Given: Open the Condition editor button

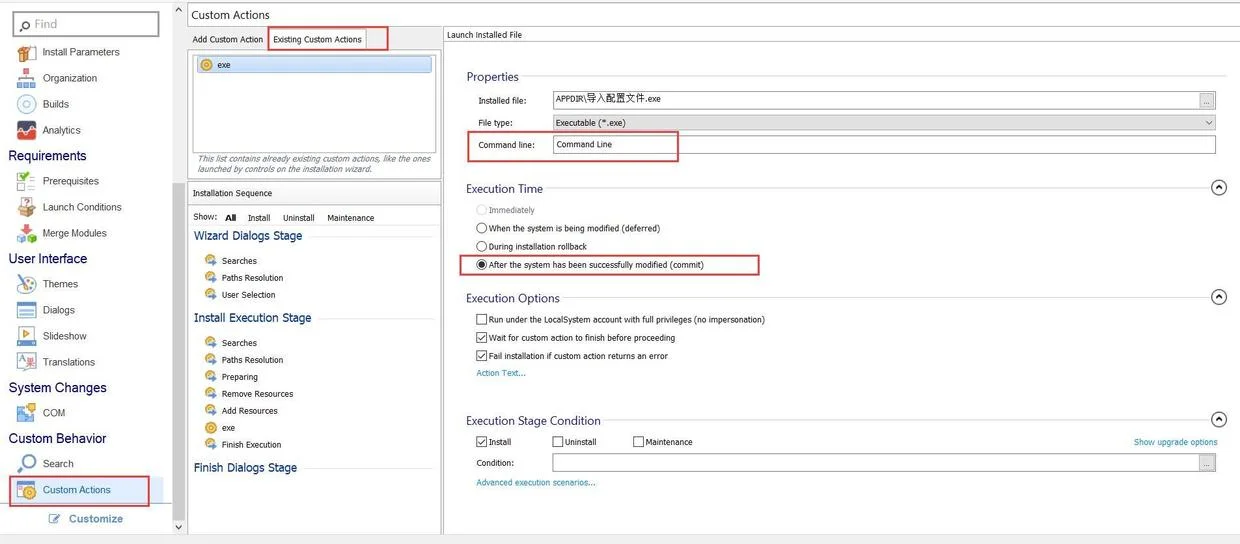Looking at the screenshot, I should point(1207,463).
